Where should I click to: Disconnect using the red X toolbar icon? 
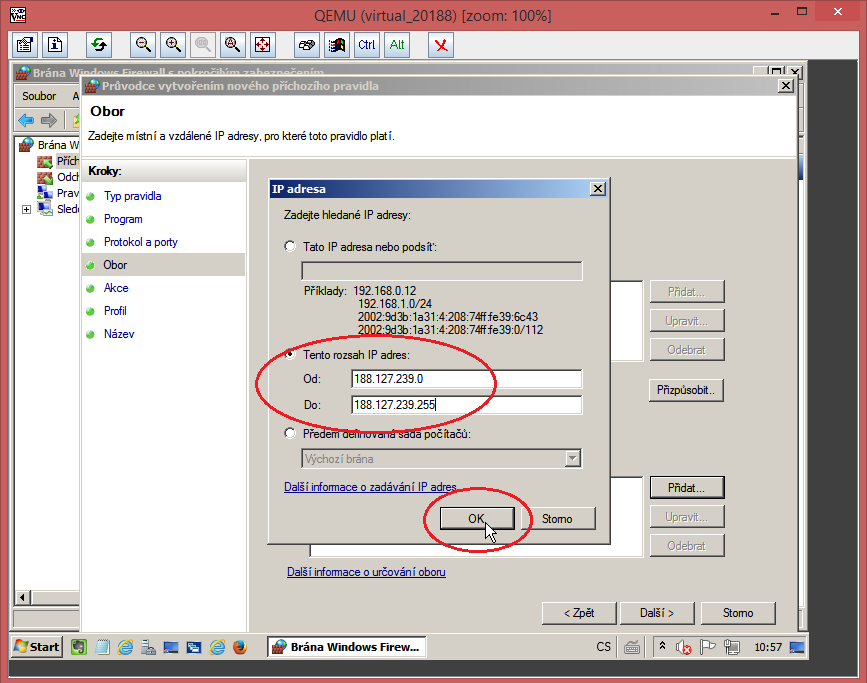441,45
